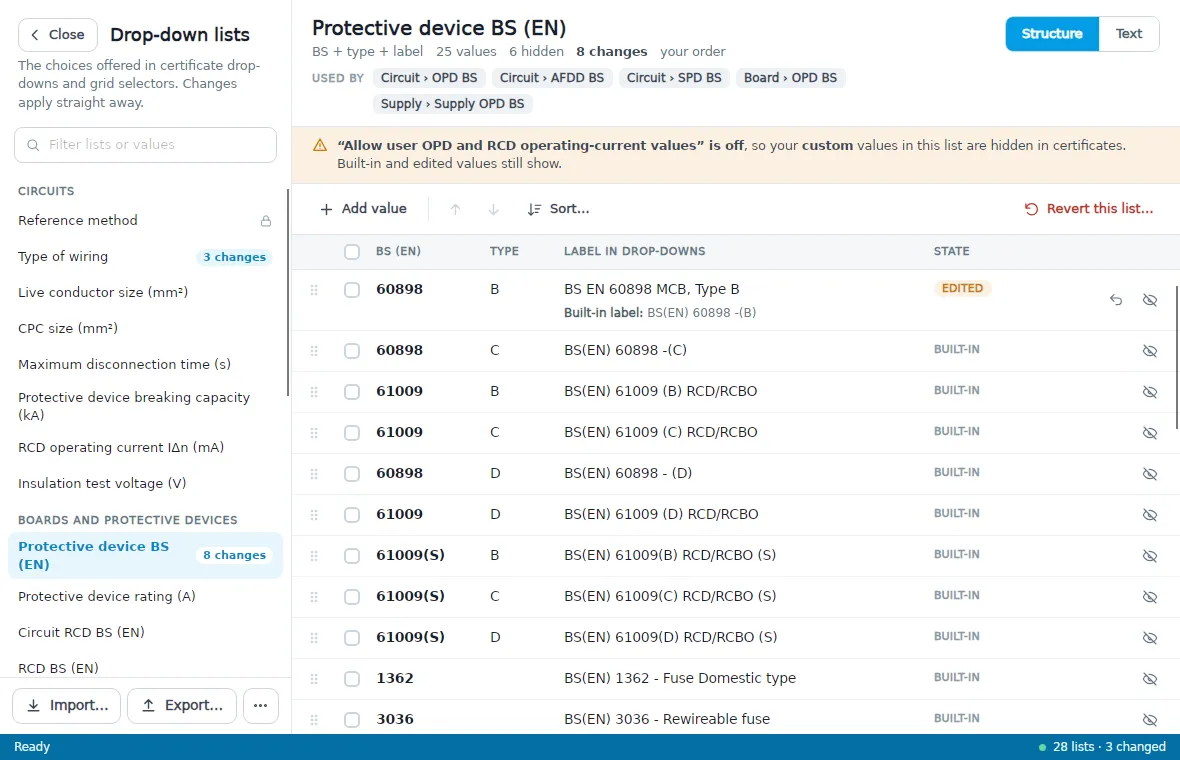Open Circuit RCD BS (EN) list

pyautogui.click(x=145, y=633)
